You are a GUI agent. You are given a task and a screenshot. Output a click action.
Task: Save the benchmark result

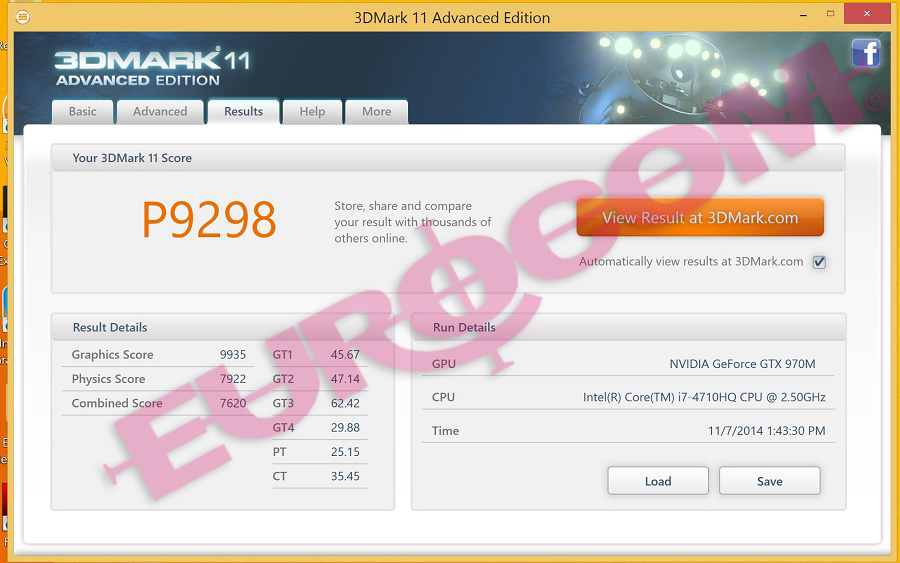click(769, 481)
